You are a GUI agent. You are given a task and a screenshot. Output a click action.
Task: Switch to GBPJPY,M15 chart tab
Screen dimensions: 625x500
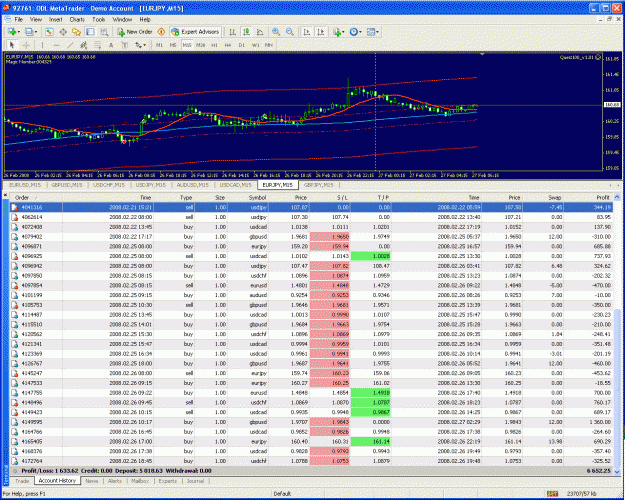click(x=318, y=185)
